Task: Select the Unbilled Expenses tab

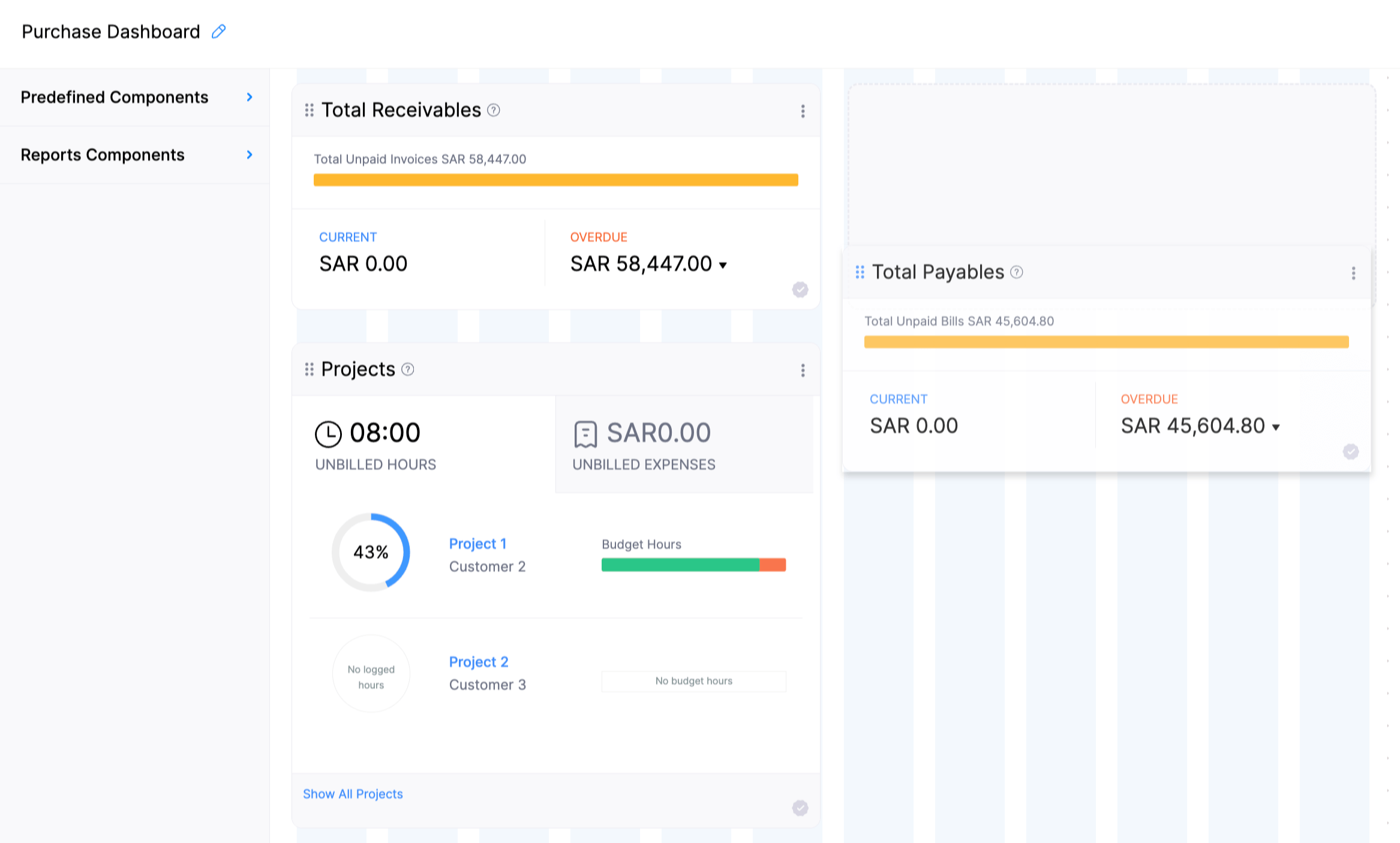Action: (x=684, y=445)
